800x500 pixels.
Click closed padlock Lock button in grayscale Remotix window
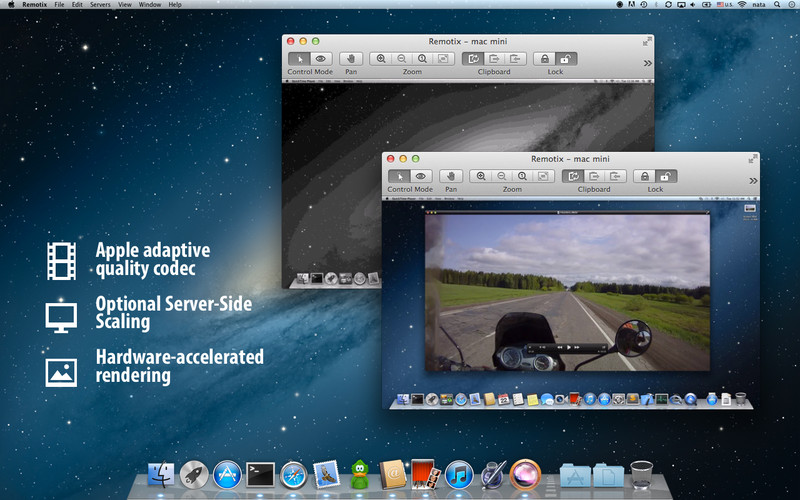544,59
